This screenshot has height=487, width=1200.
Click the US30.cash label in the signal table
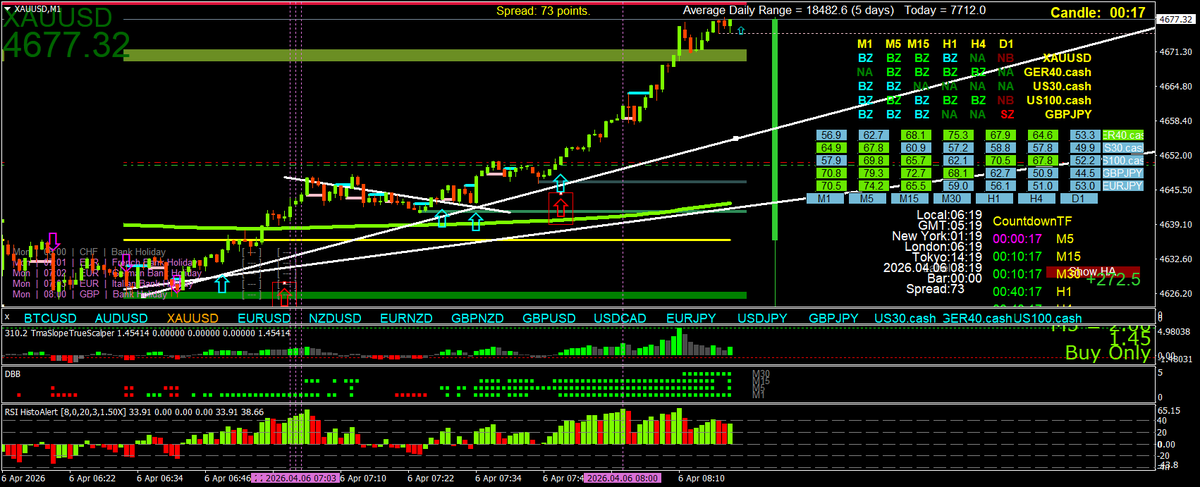(x=1062, y=87)
